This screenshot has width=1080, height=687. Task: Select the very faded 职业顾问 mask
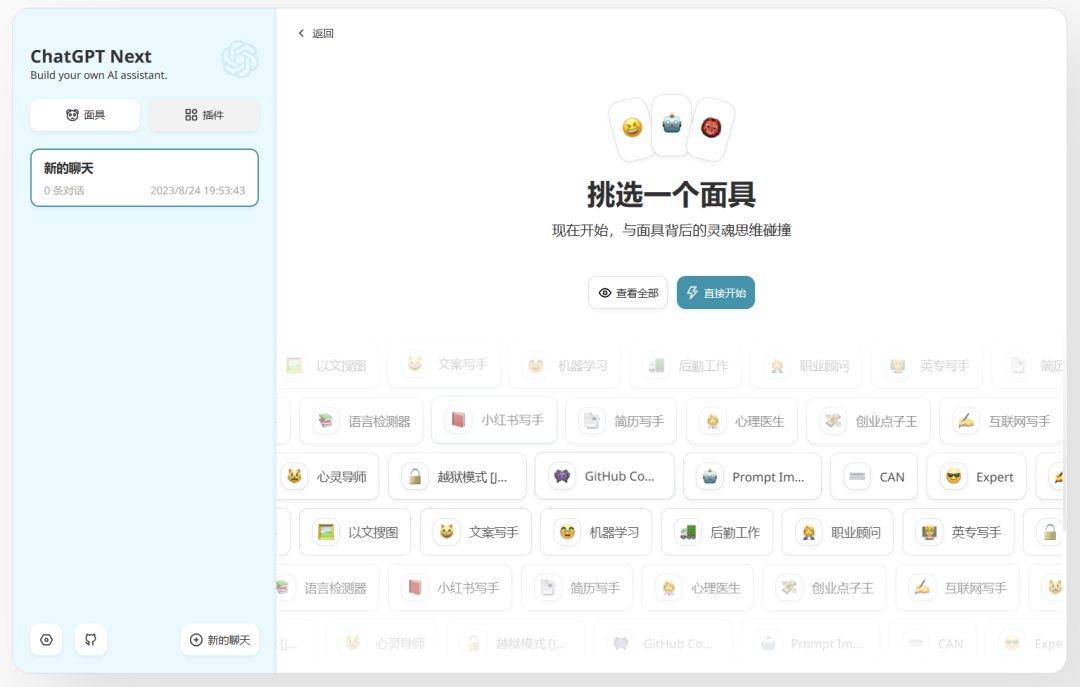[806, 365]
